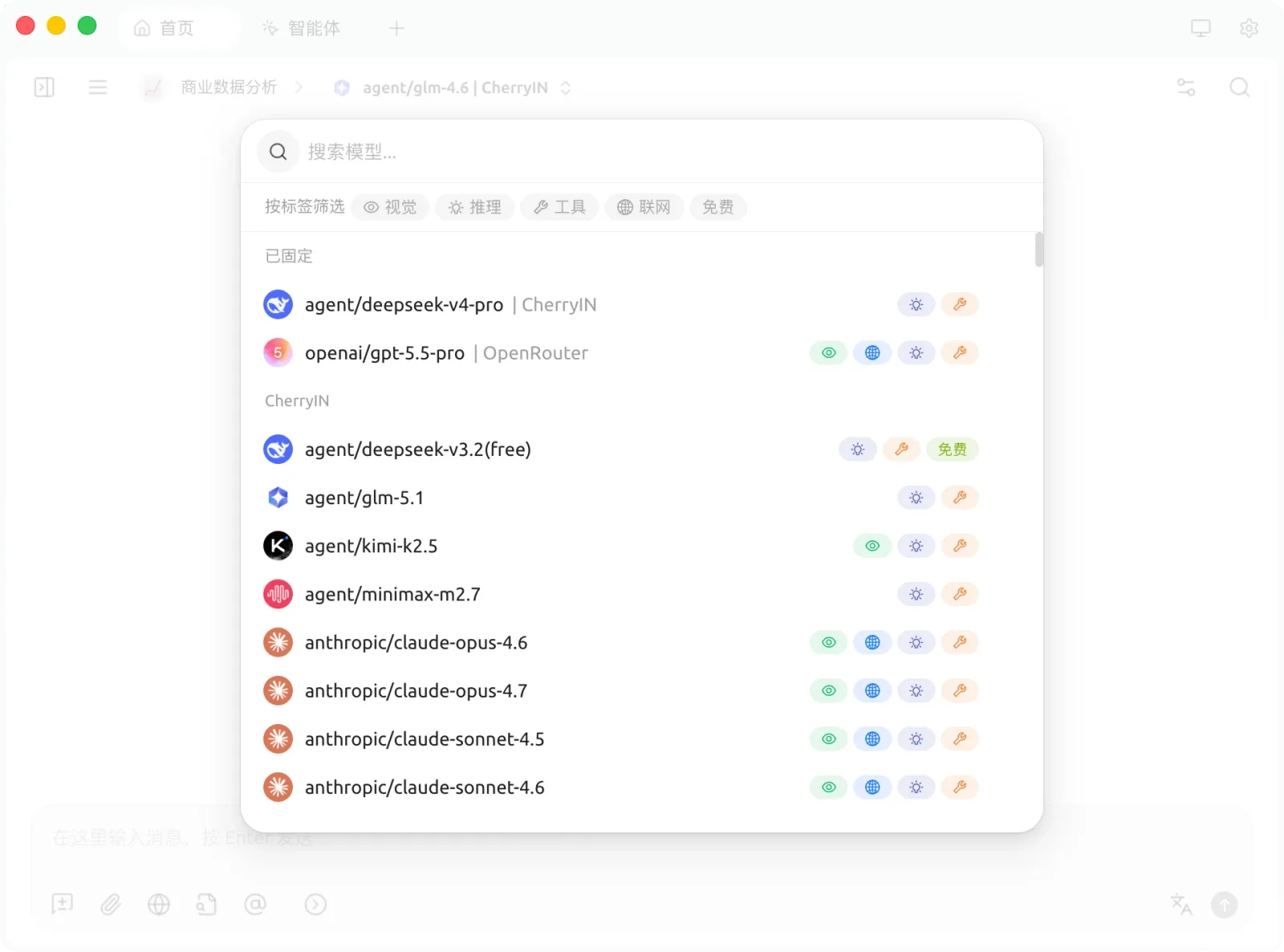Click the wrench tag on claude-sonnet-4.6
1284x952 pixels.
[x=960, y=787]
